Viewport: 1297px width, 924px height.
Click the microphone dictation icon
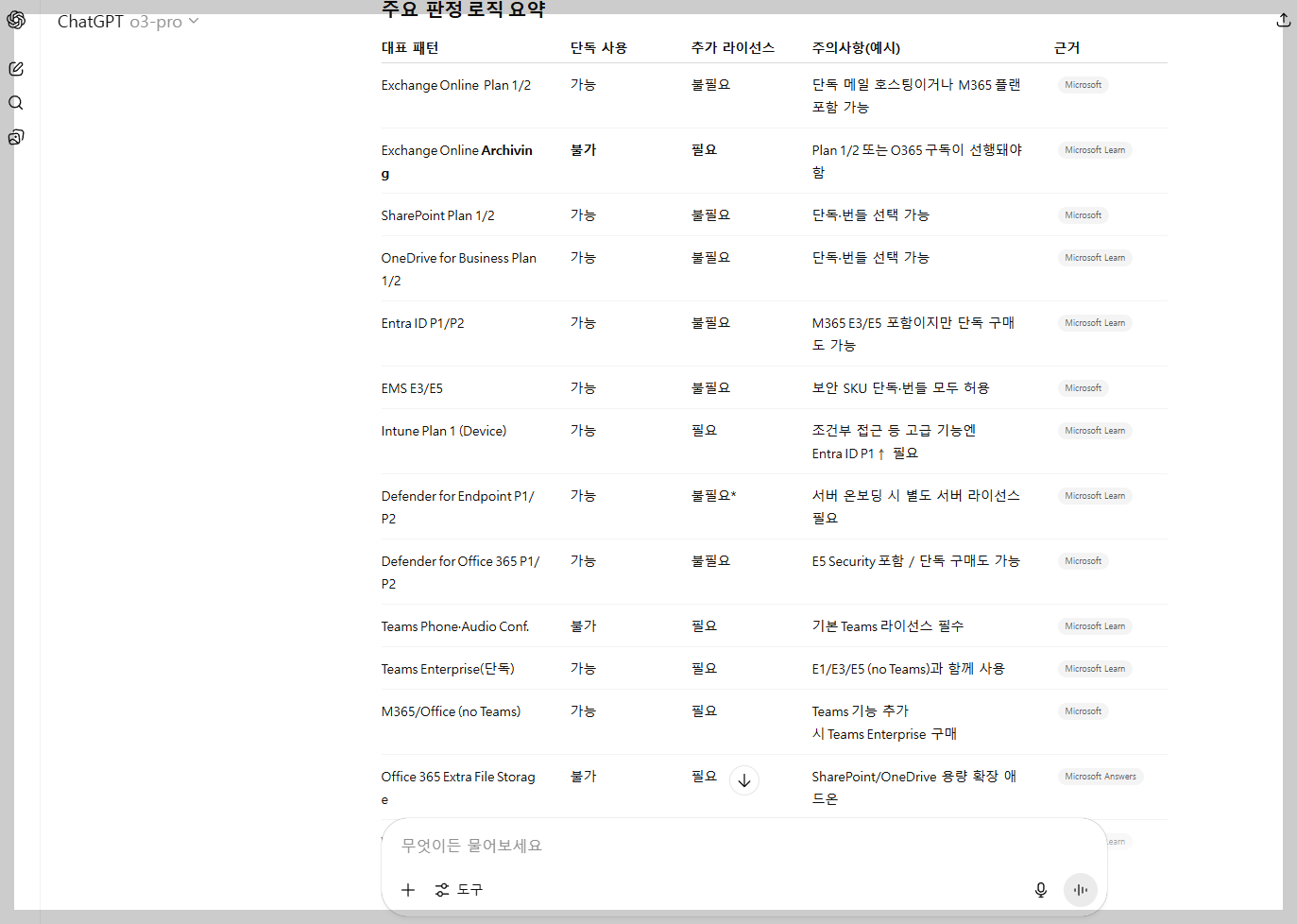coord(1041,890)
